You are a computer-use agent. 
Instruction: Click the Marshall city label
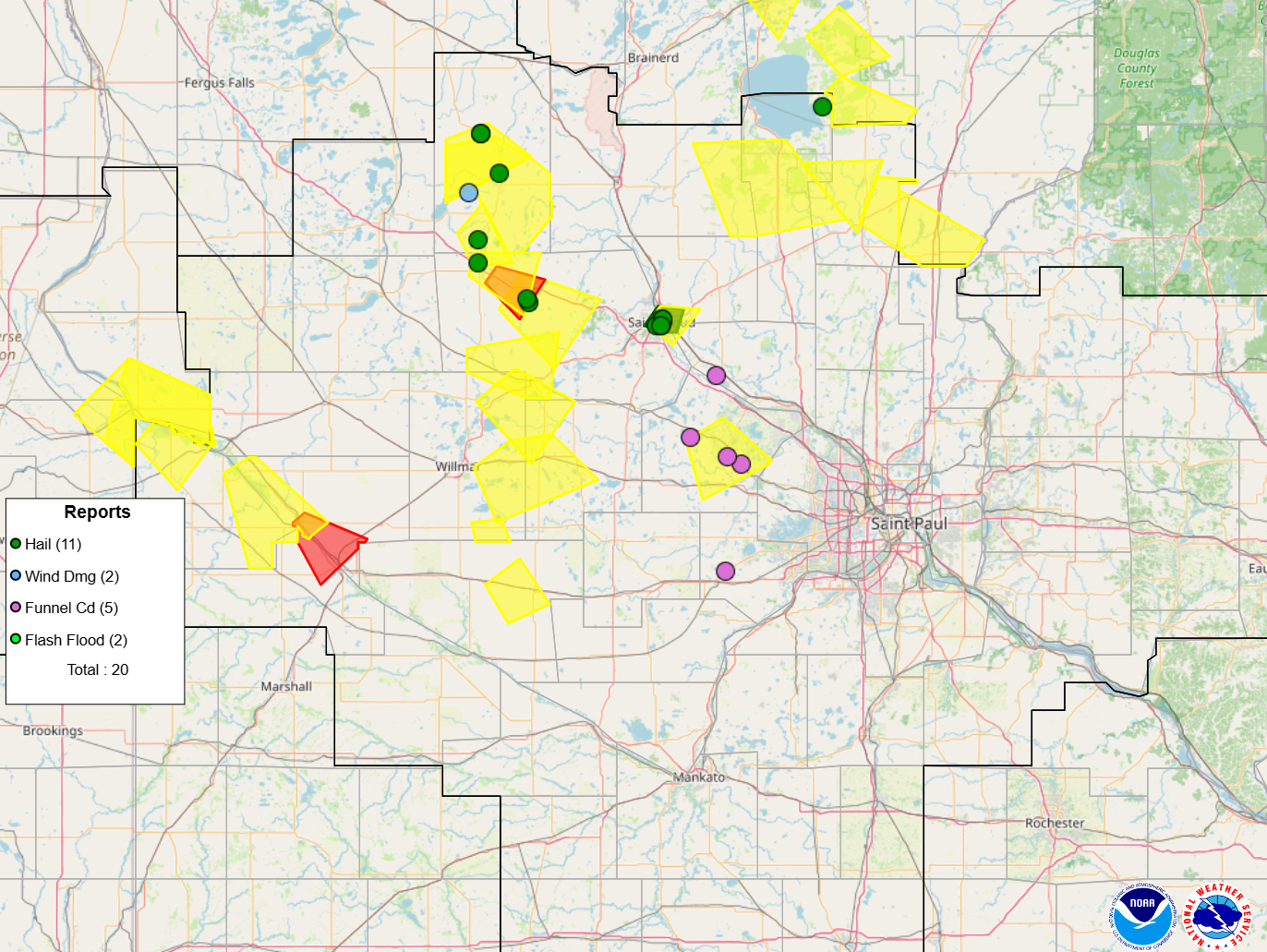(x=286, y=686)
